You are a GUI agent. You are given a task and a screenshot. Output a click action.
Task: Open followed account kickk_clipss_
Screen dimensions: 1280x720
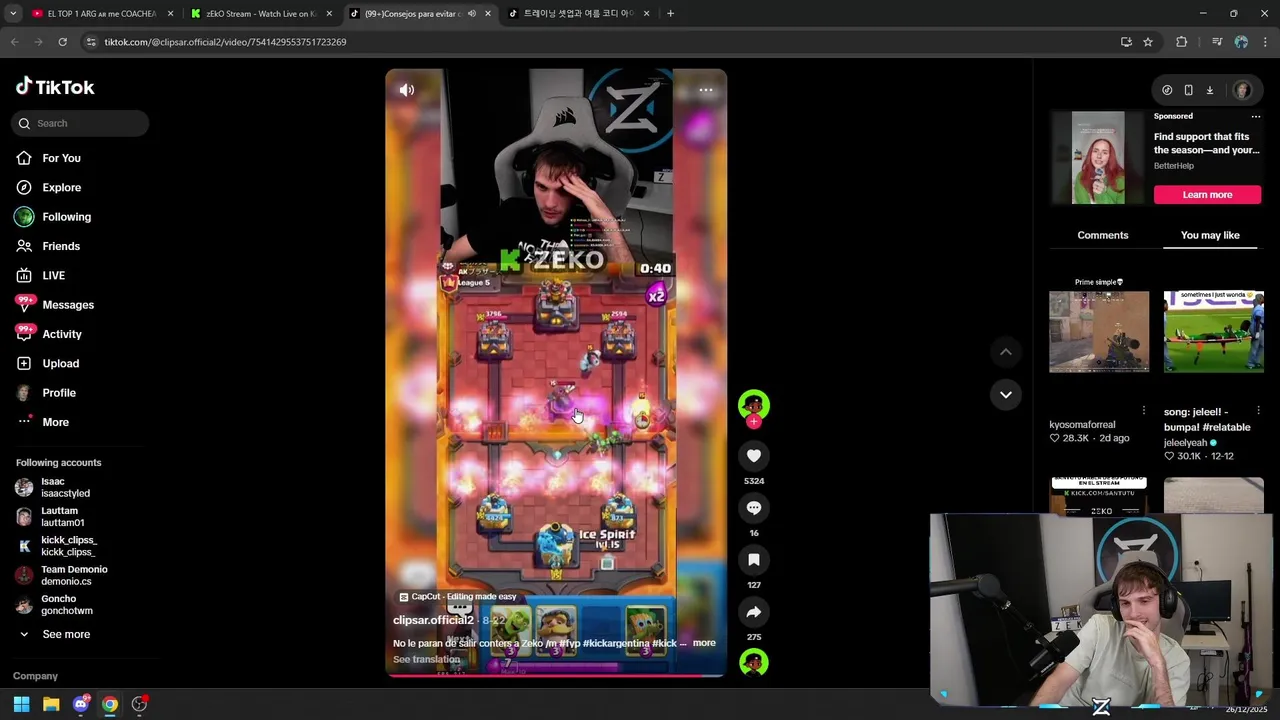(x=68, y=546)
